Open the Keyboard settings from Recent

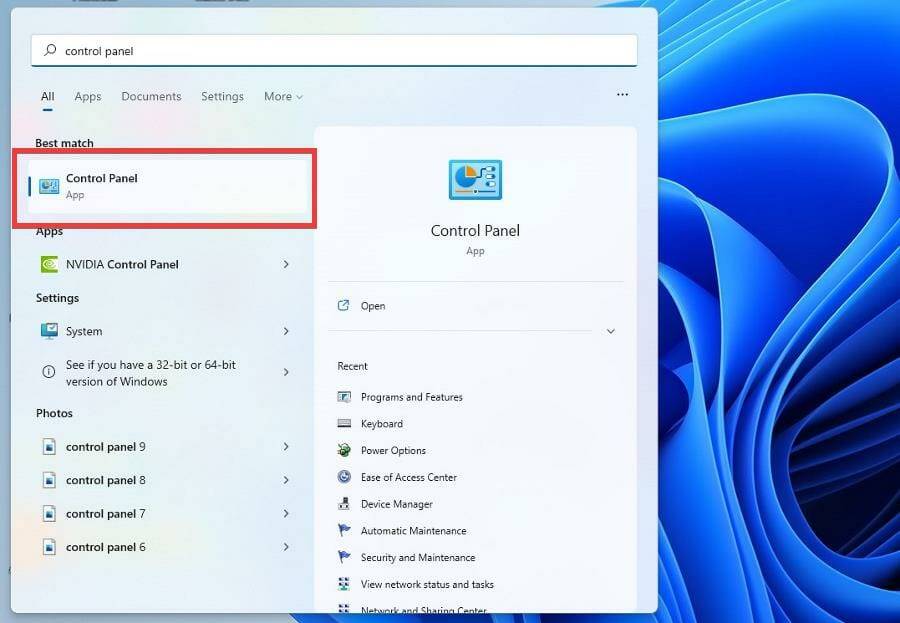click(382, 423)
